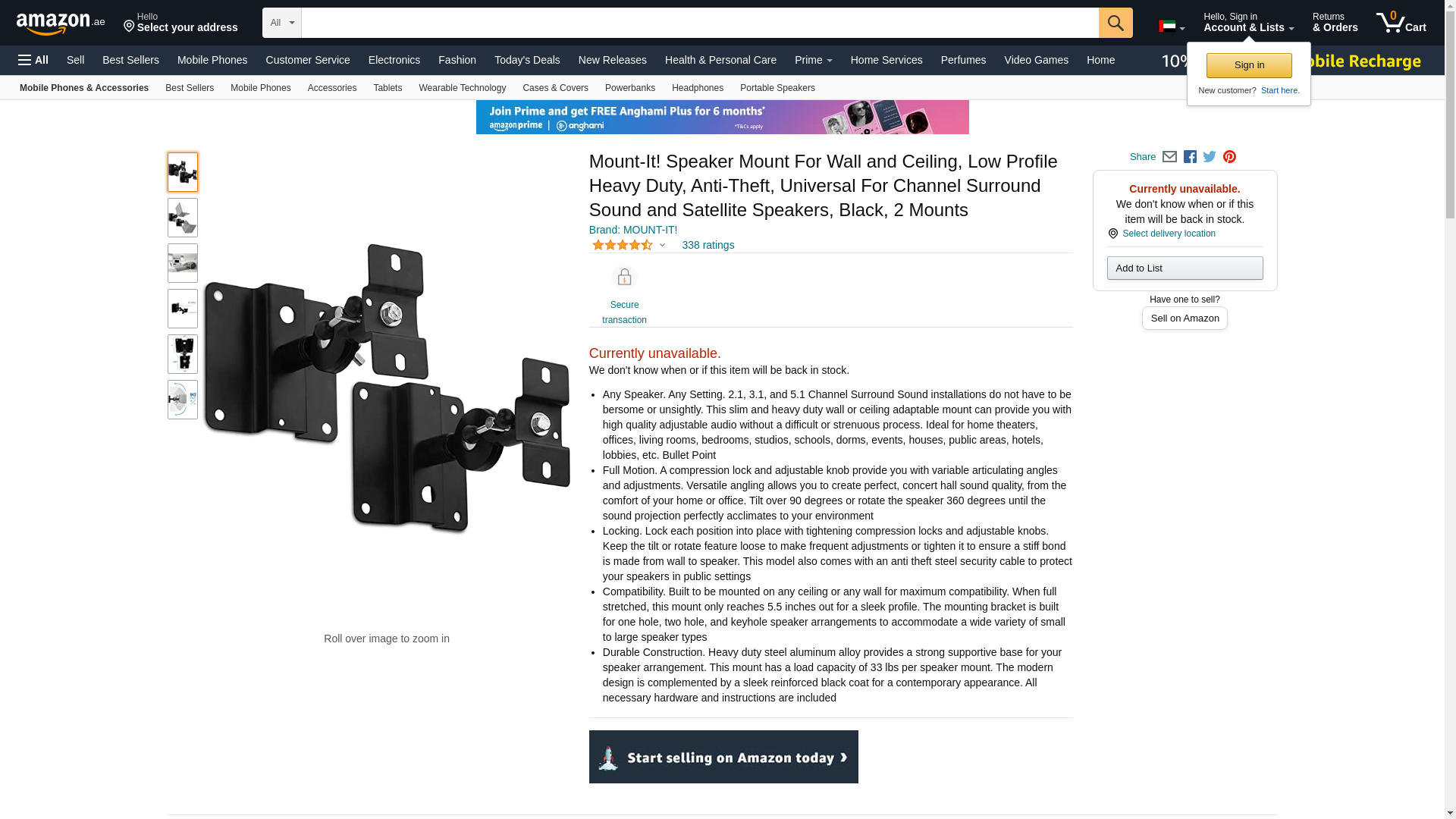Share product via email icon
1456x819 pixels.
1169,157
